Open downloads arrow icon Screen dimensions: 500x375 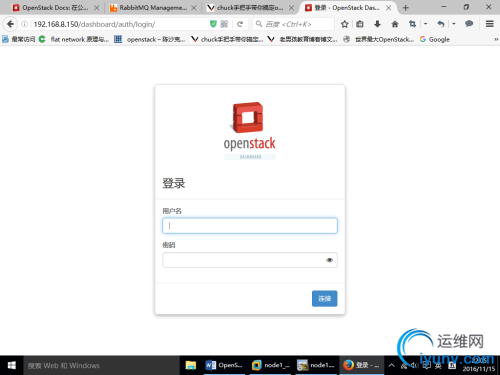(377, 24)
